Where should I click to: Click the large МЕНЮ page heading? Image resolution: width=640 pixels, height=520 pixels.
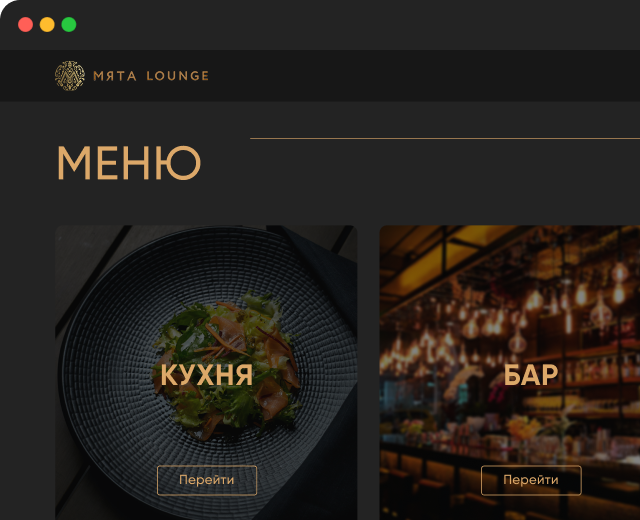click(x=129, y=163)
